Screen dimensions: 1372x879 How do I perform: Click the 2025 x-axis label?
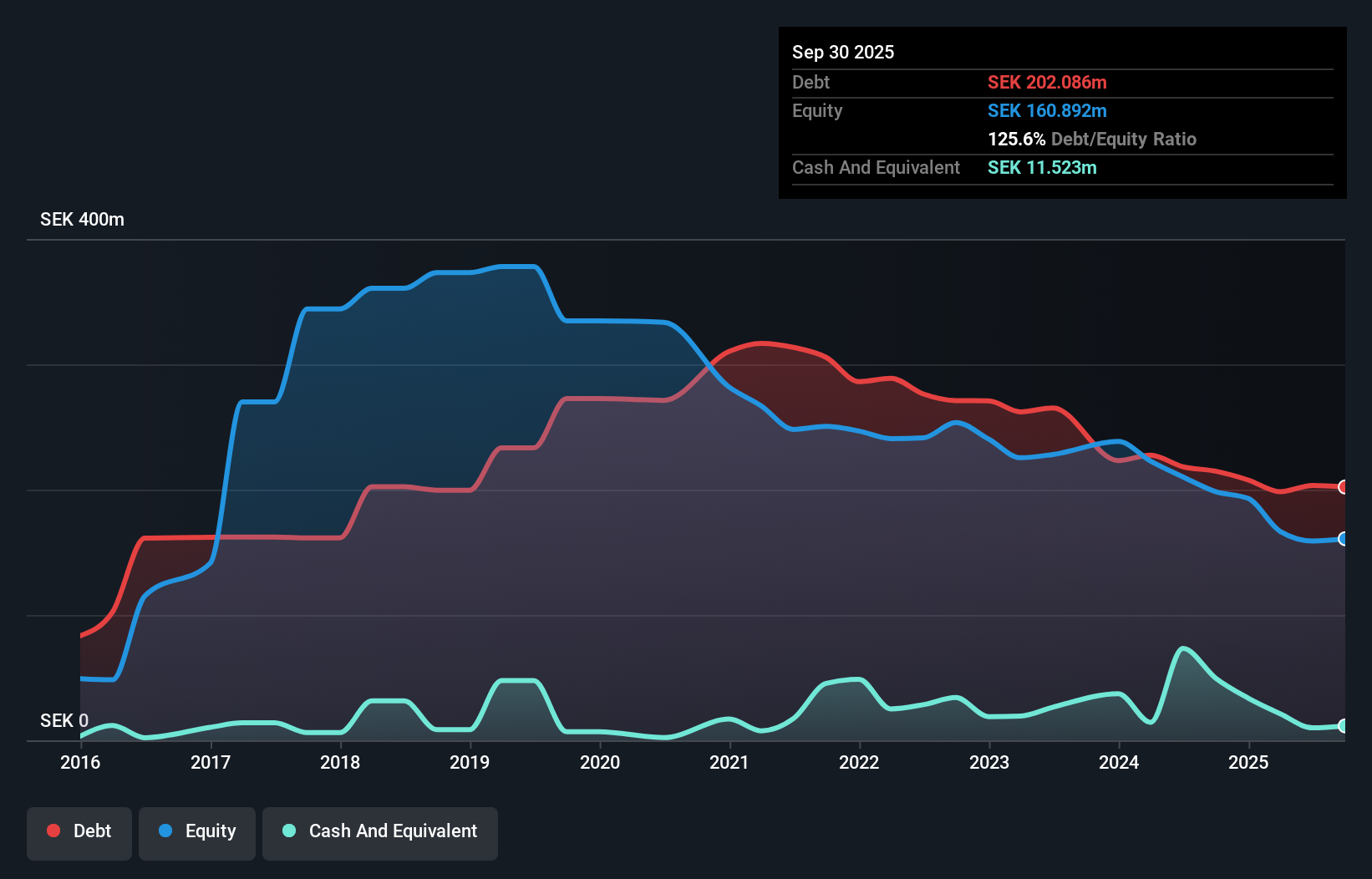coord(1248,762)
